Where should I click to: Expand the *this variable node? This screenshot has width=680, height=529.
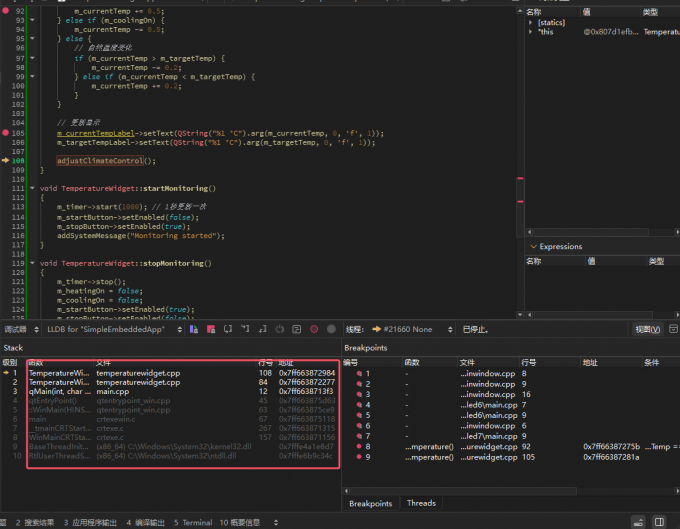[x=531, y=32]
